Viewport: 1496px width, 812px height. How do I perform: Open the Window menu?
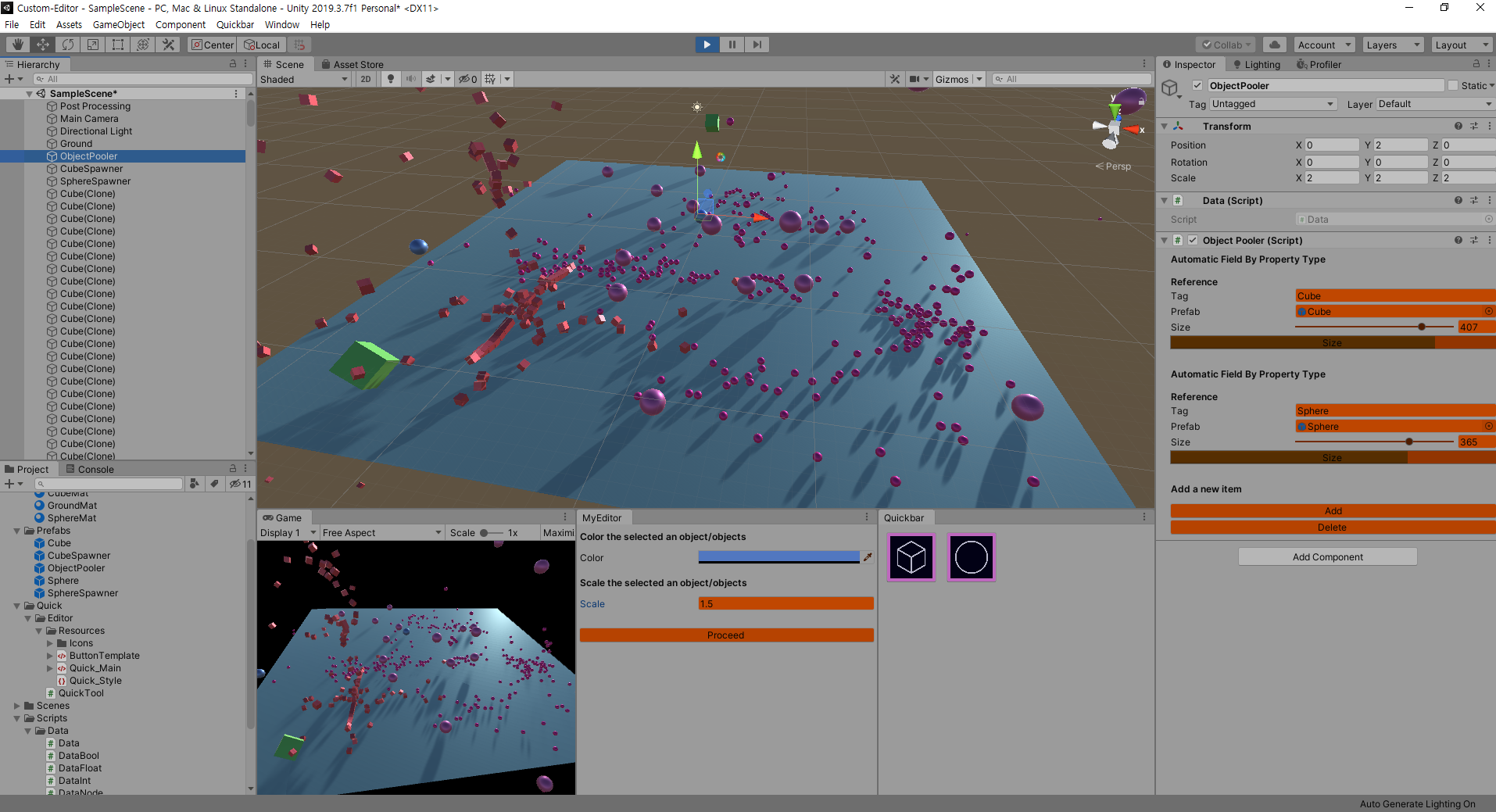click(282, 24)
